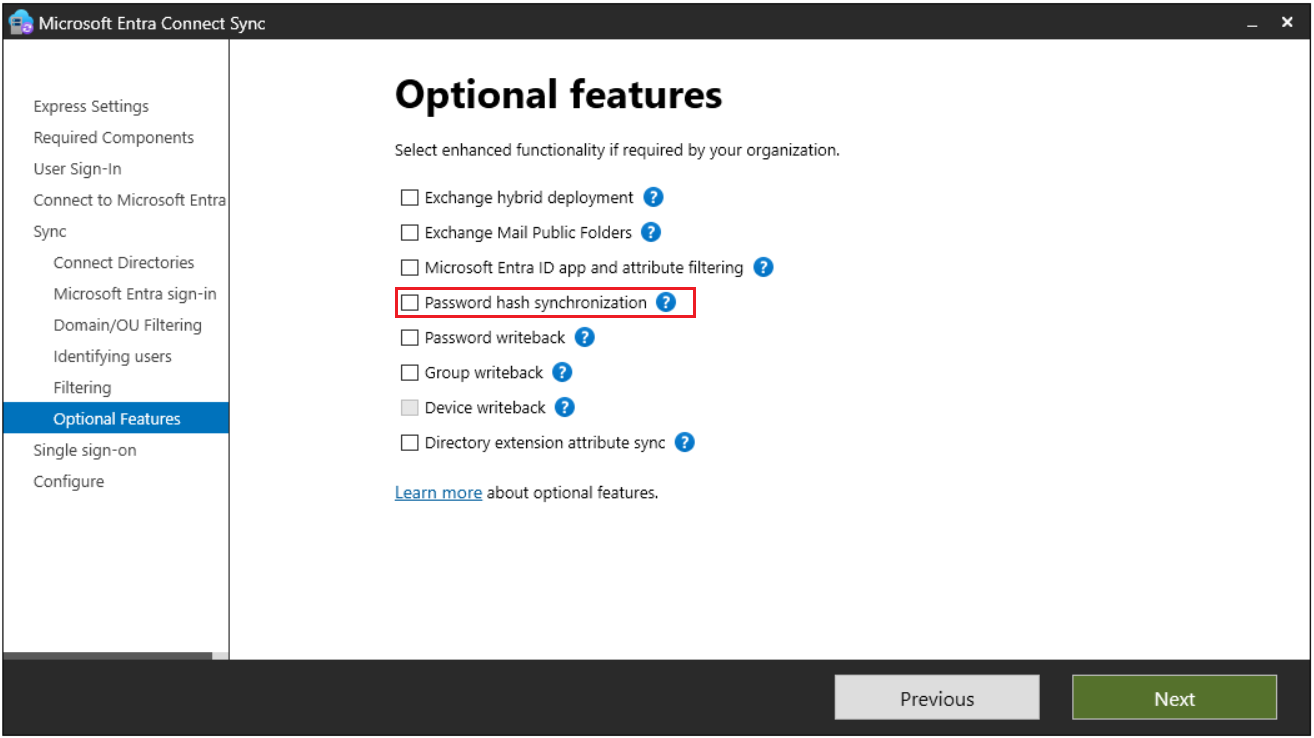1314x738 pixels.
Task: Check the Exchange hybrid deployment option
Action: click(x=409, y=197)
